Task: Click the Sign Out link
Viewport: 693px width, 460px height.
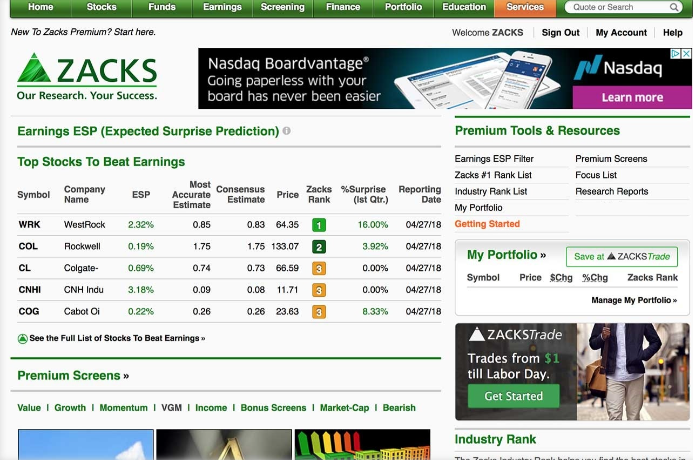Action: pos(560,33)
